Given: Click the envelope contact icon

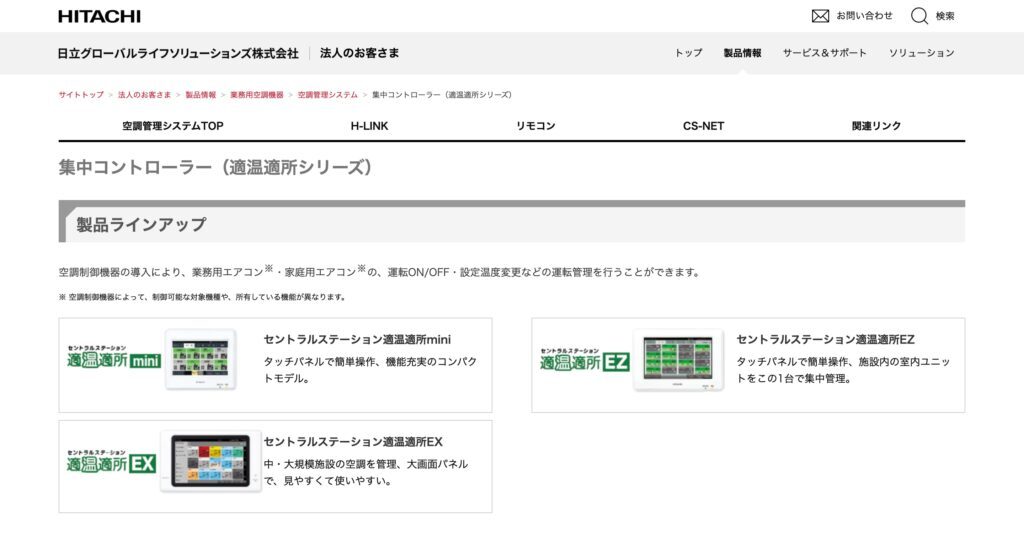Looking at the screenshot, I should click(x=820, y=16).
